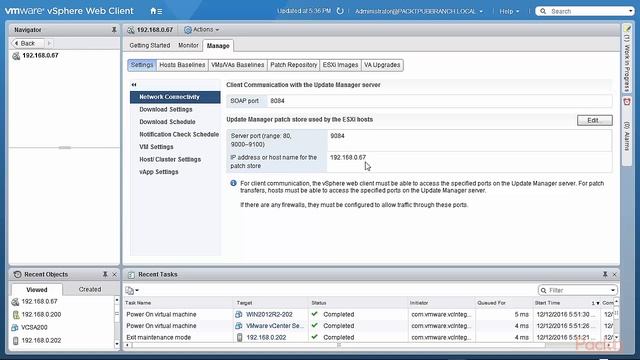Refresh the vSphere client view
Viewport: 640px width, 360px height.
(x=340, y=11)
